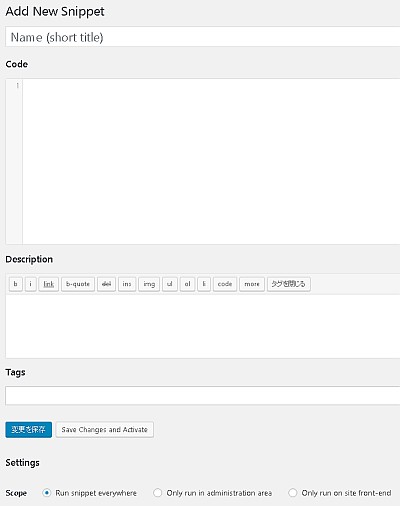
Task: Insert a hyperlink with link button
Action: point(49,284)
